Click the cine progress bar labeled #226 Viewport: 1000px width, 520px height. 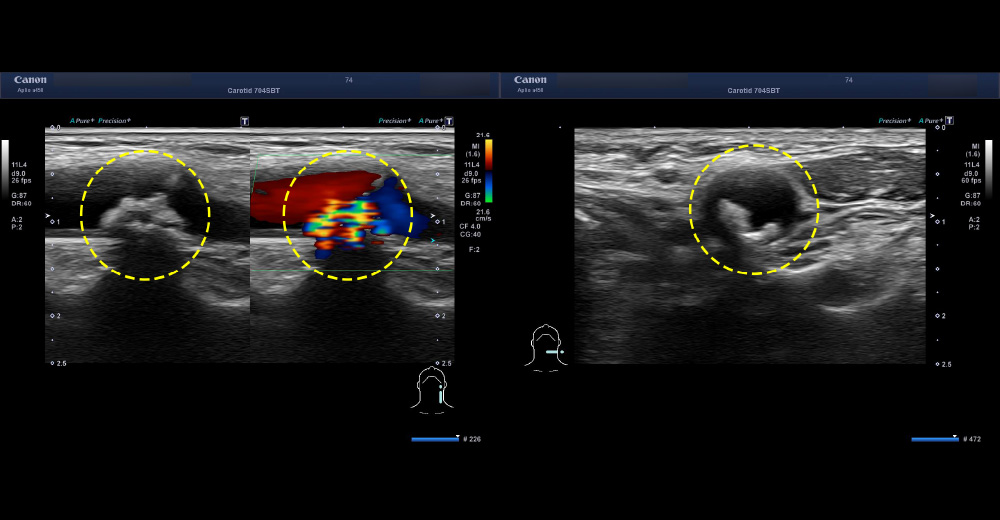click(x=435, y=439)
